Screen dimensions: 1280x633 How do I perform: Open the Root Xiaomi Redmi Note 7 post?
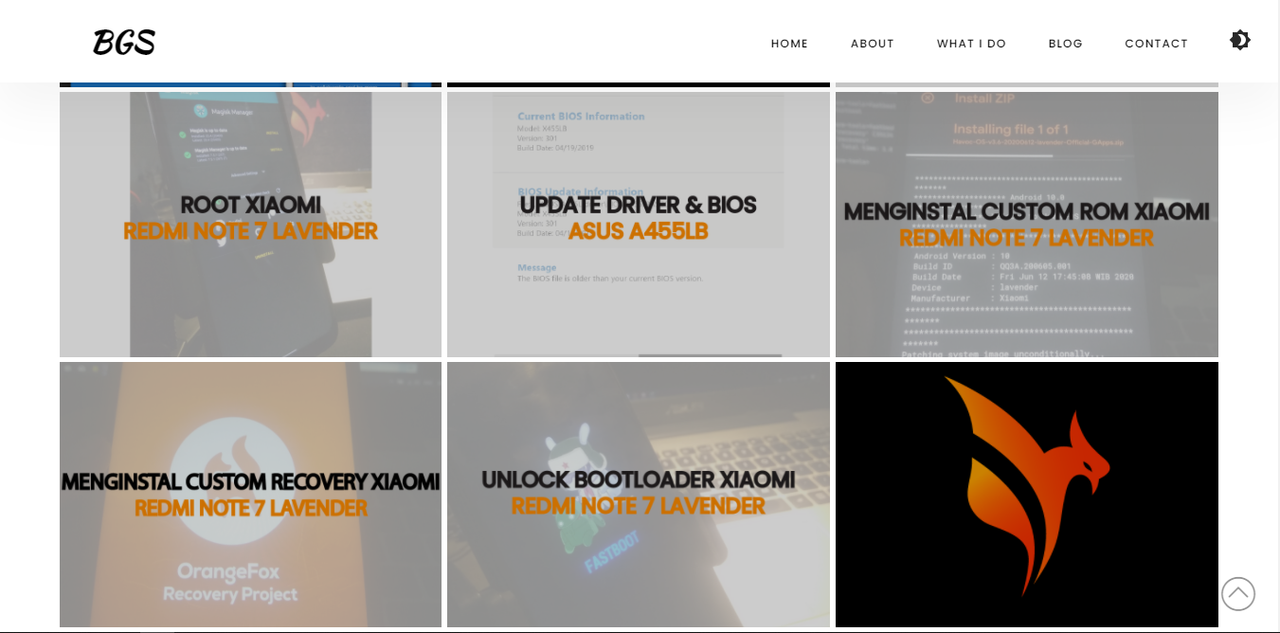click(x=251, y=224)
